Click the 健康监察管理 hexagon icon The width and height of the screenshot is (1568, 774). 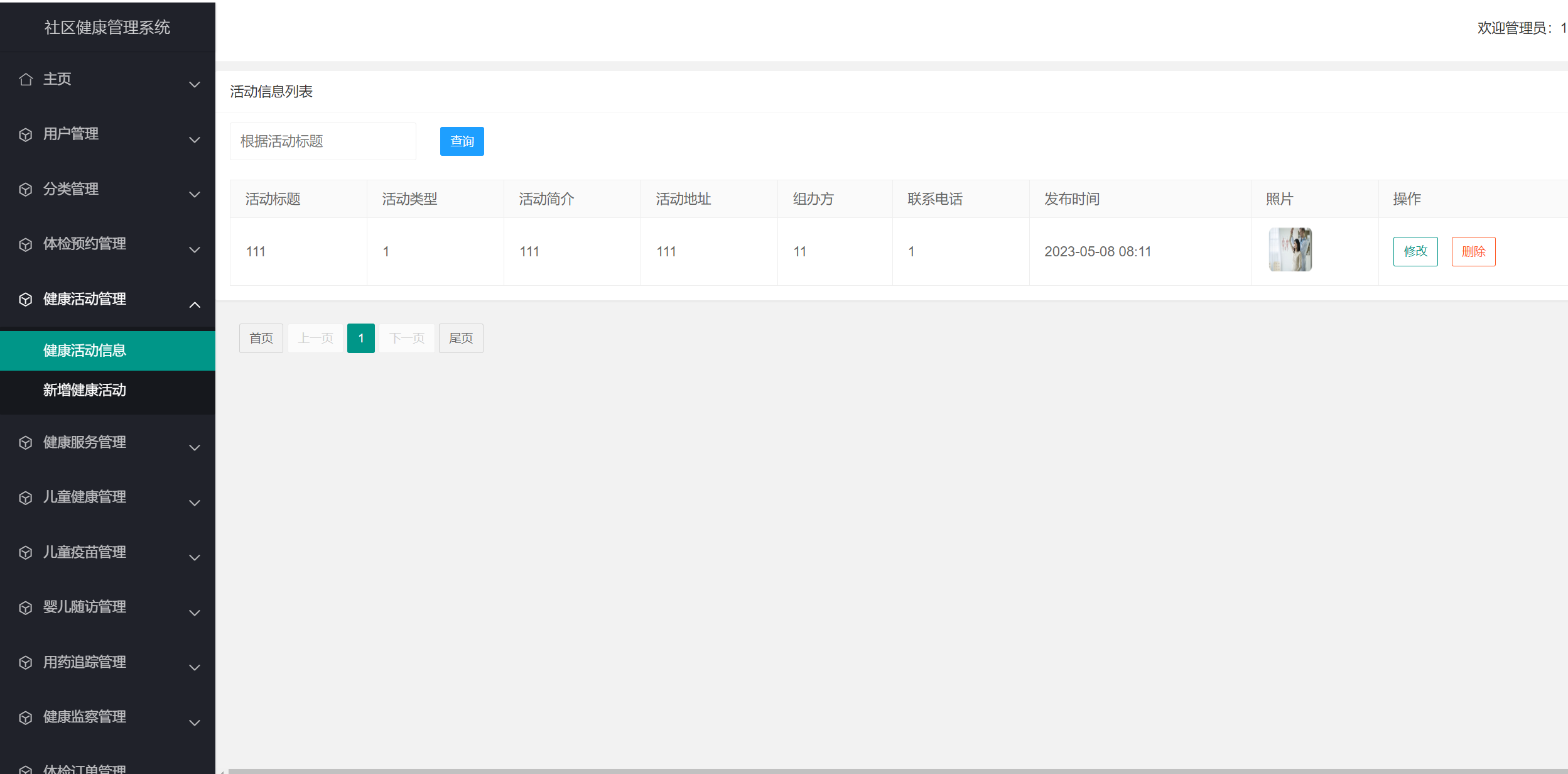pyautogui.click(x=26, y=716)
